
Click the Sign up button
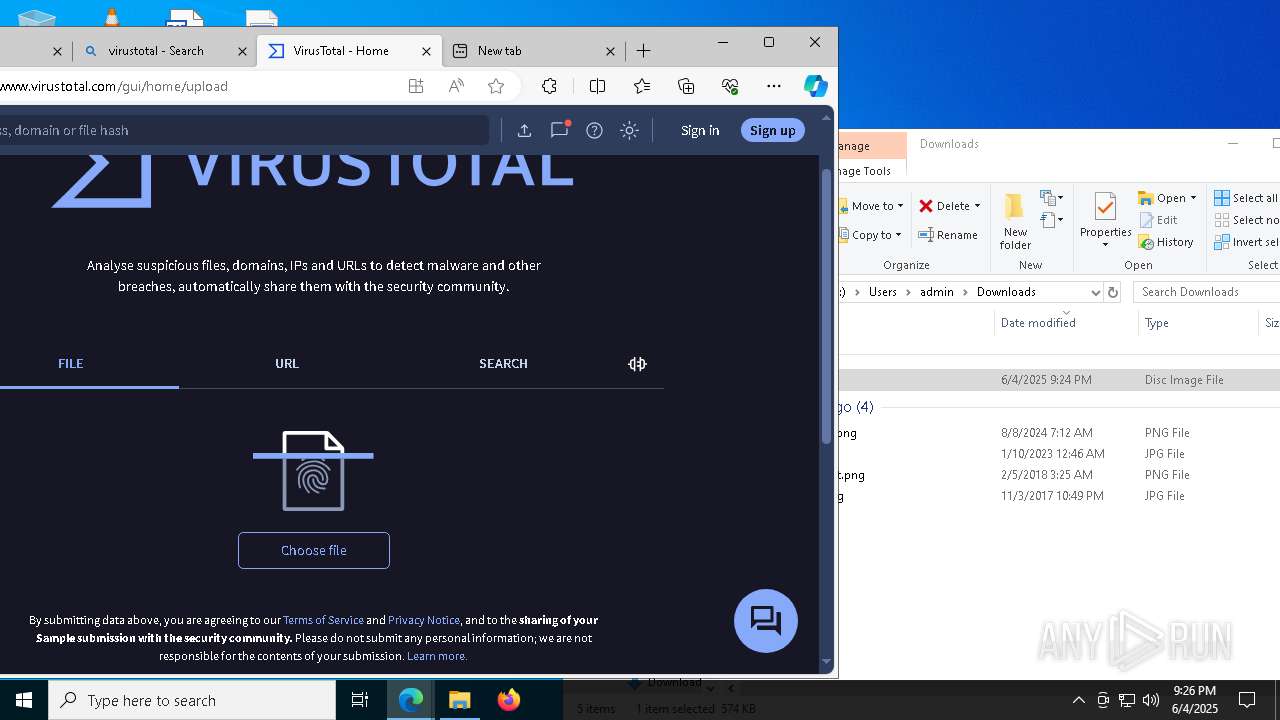[x=772, y=130]
